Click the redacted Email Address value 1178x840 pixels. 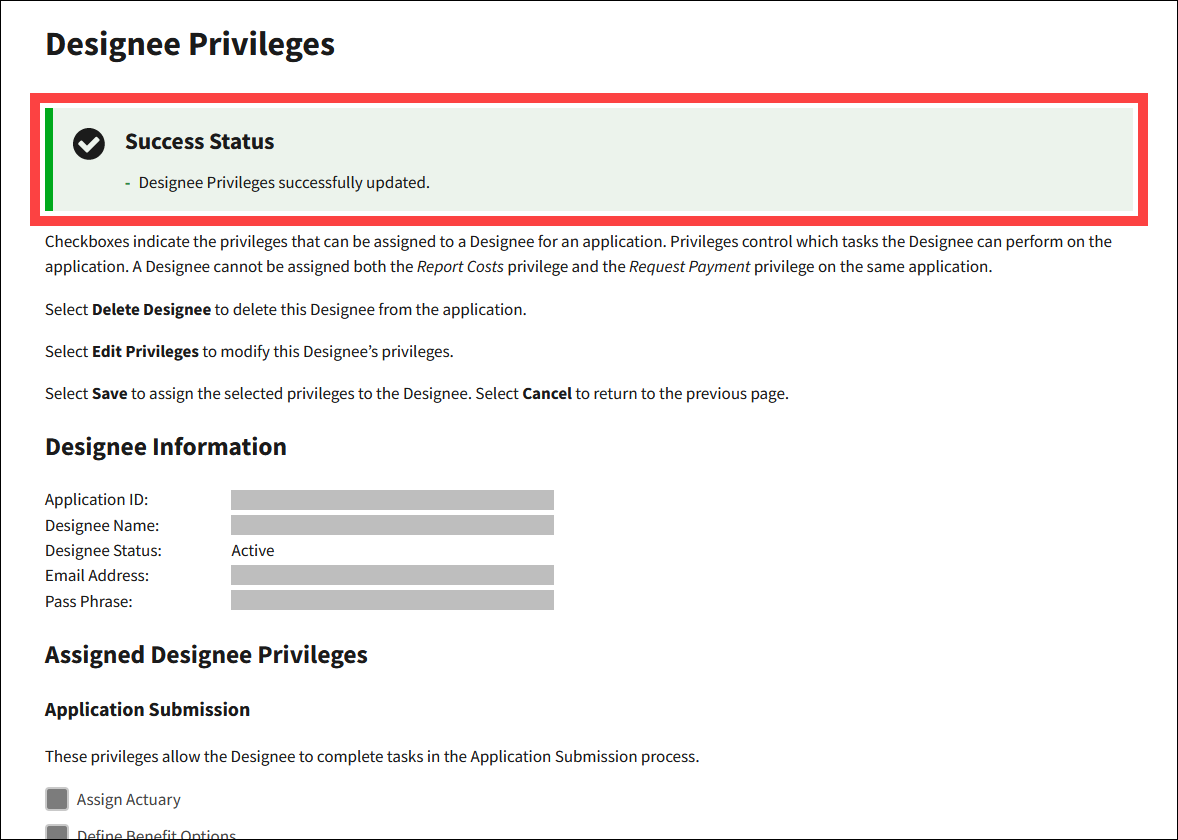click(392, 575)
